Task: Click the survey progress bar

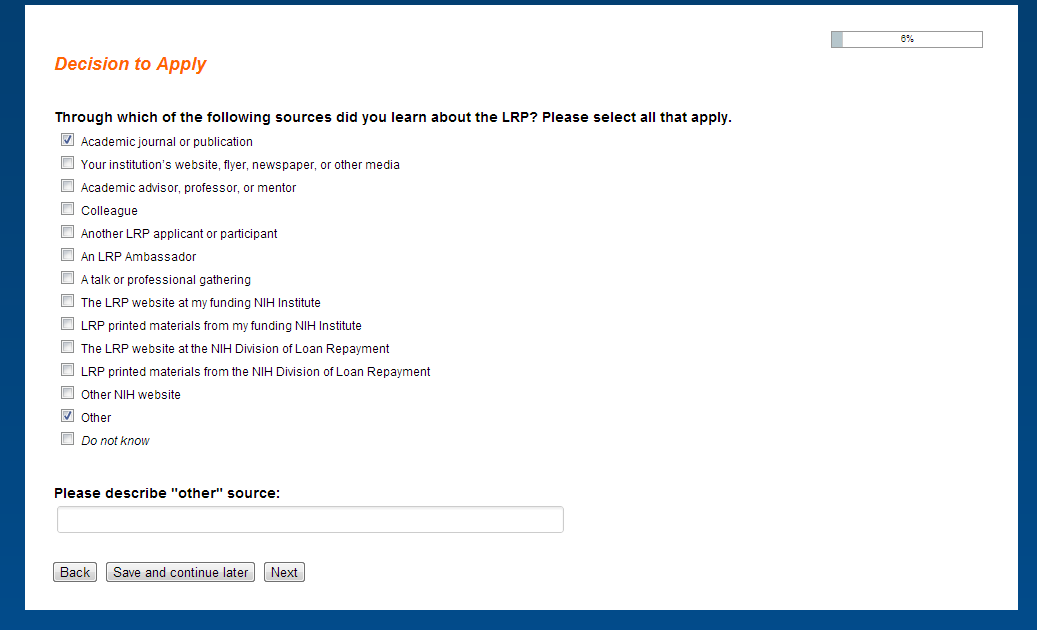Action: (x=906, y=39)
